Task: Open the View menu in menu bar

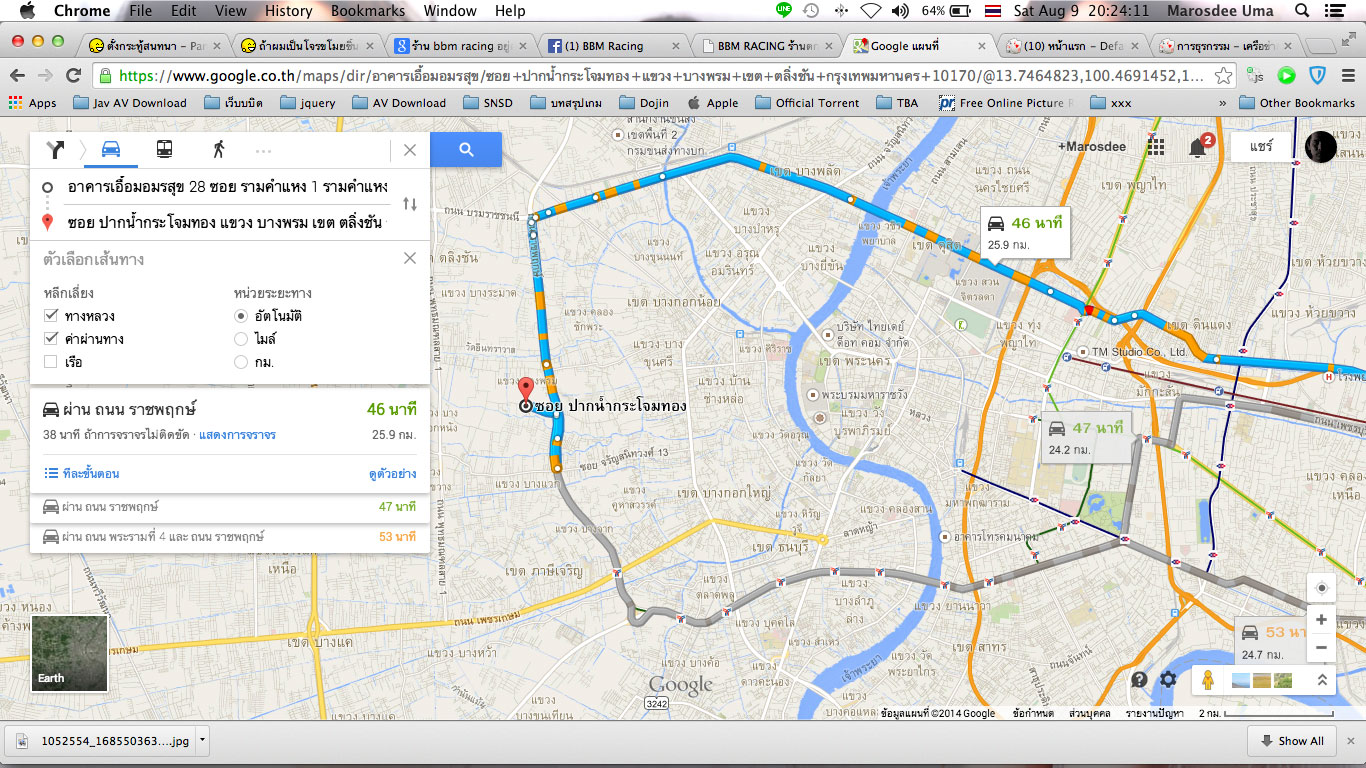Action: (x=230, y=11)
